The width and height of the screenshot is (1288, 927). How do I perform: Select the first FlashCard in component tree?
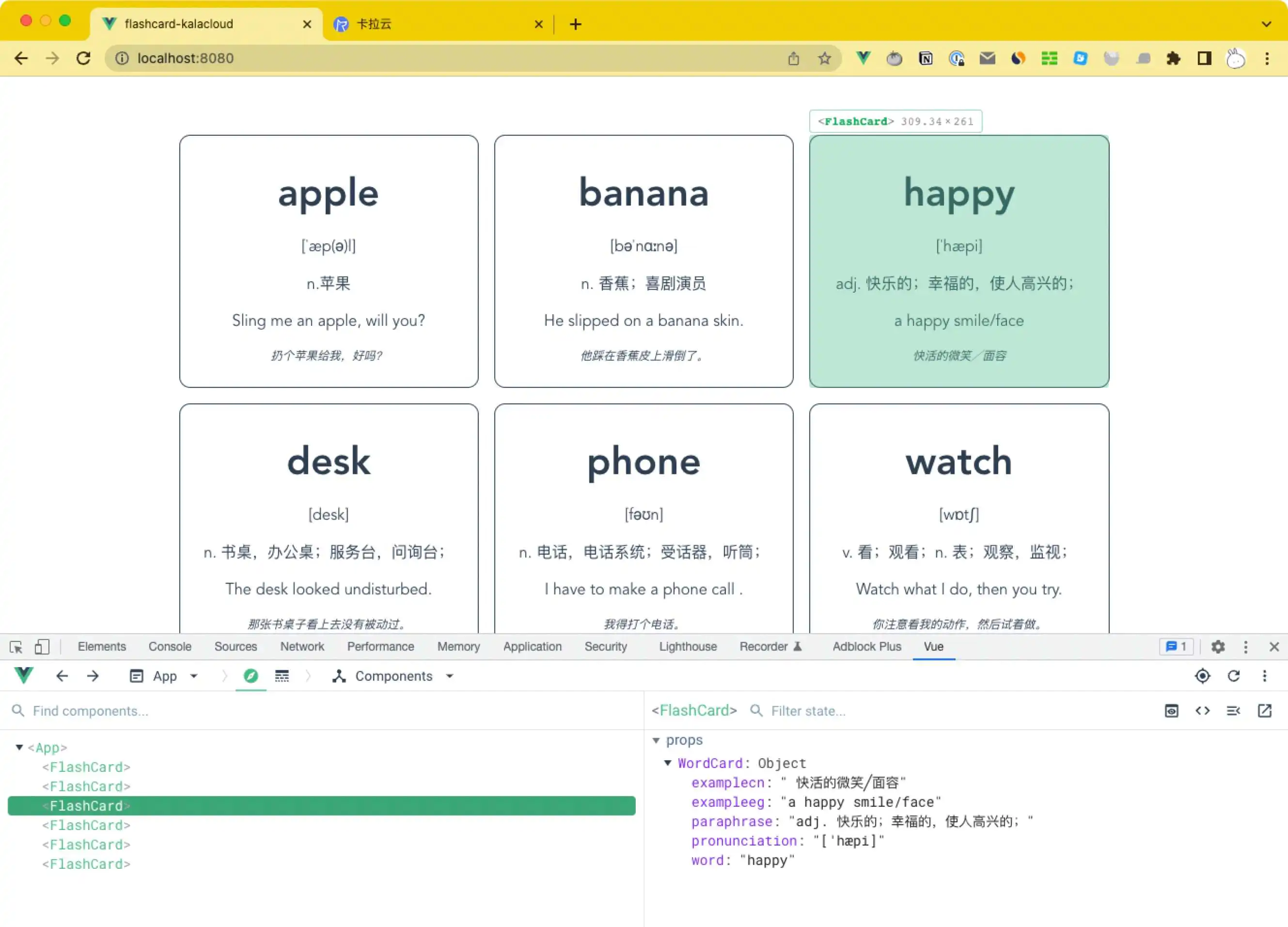click(x=86, y=767)
